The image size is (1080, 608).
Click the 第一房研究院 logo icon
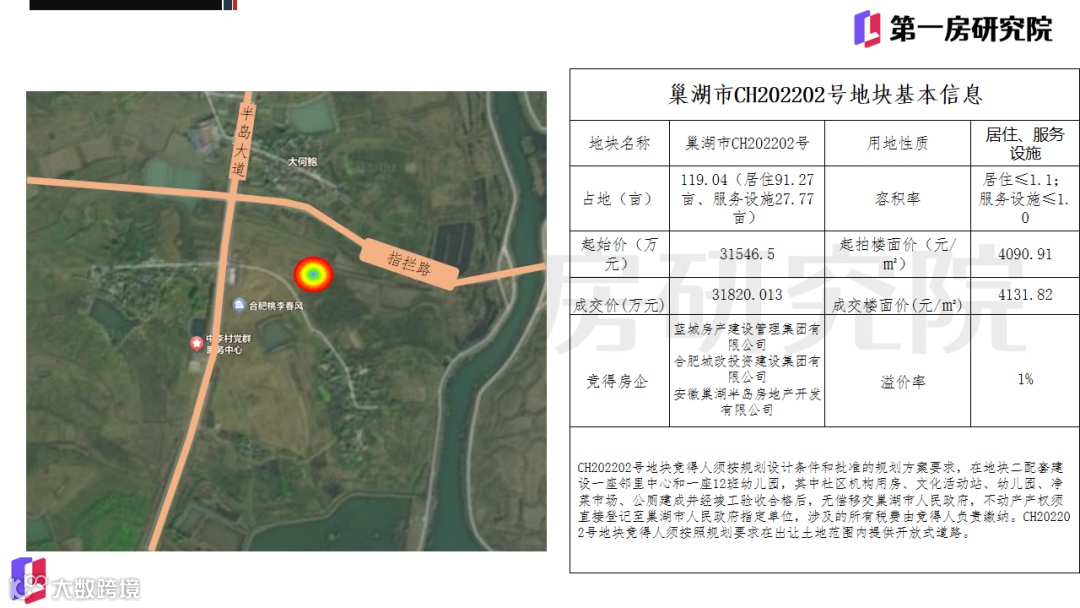pos(867,29)
